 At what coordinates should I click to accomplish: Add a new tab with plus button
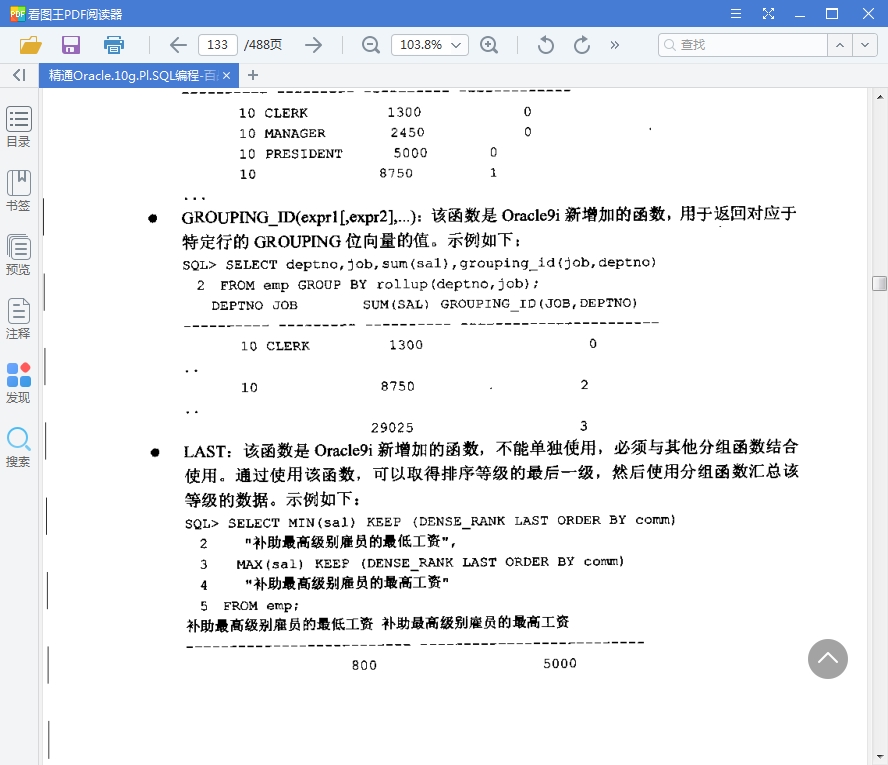pyautogui.click(x=253, y=75)
